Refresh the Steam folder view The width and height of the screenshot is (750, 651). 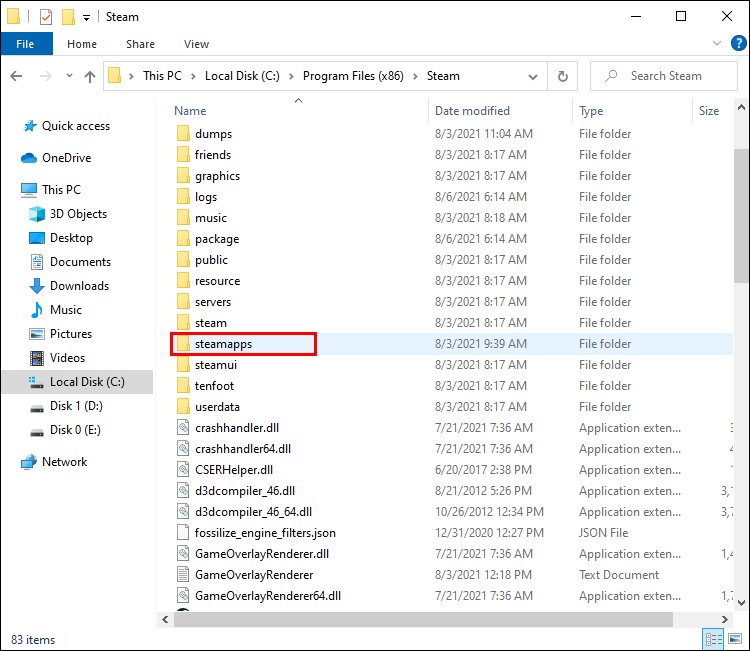562,76
